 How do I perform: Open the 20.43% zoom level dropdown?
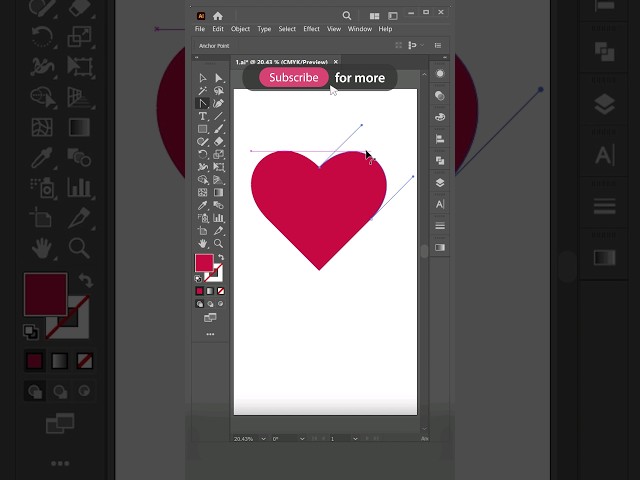tap(263, 439)
